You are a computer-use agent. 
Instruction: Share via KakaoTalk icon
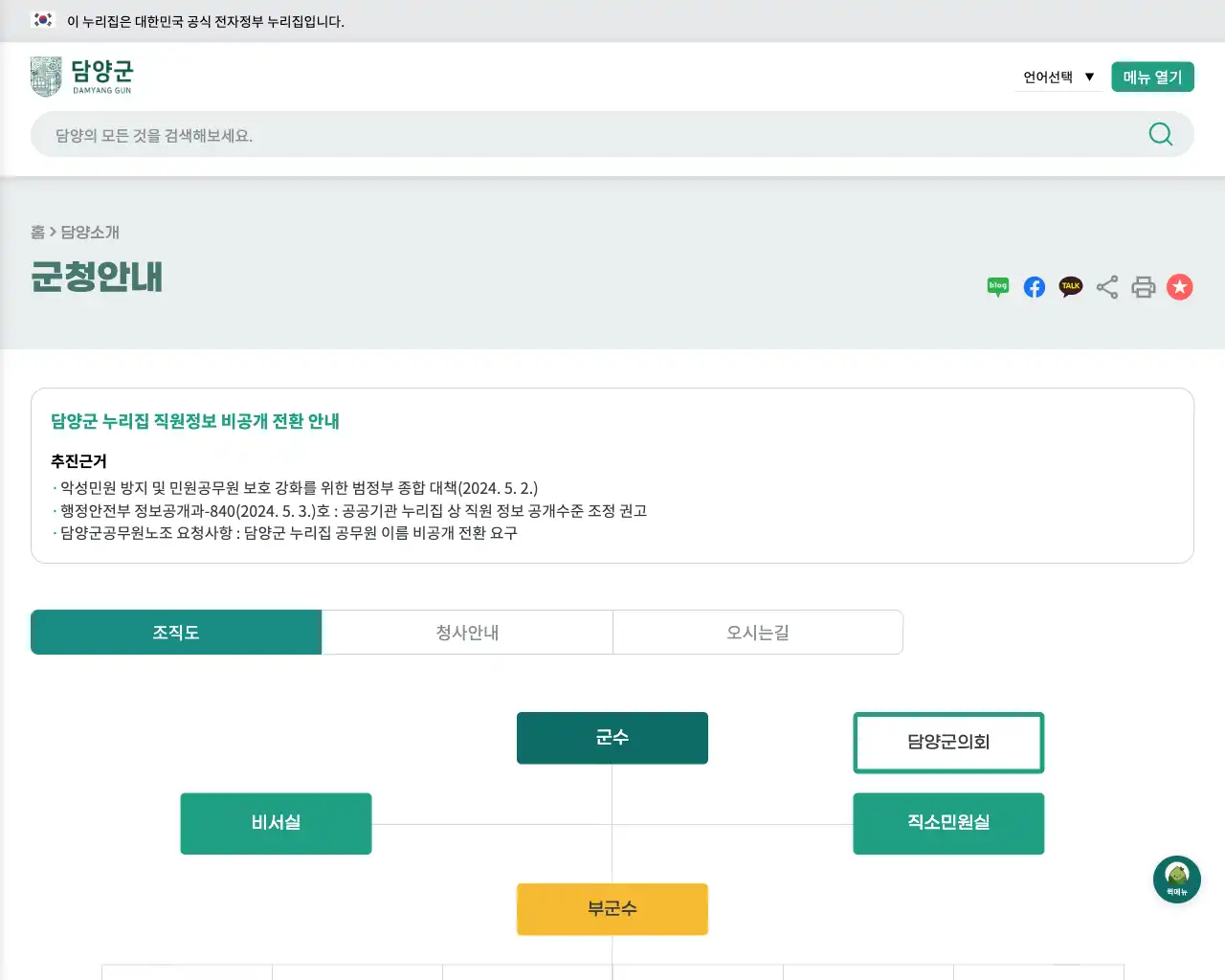tap(1070, 286)
